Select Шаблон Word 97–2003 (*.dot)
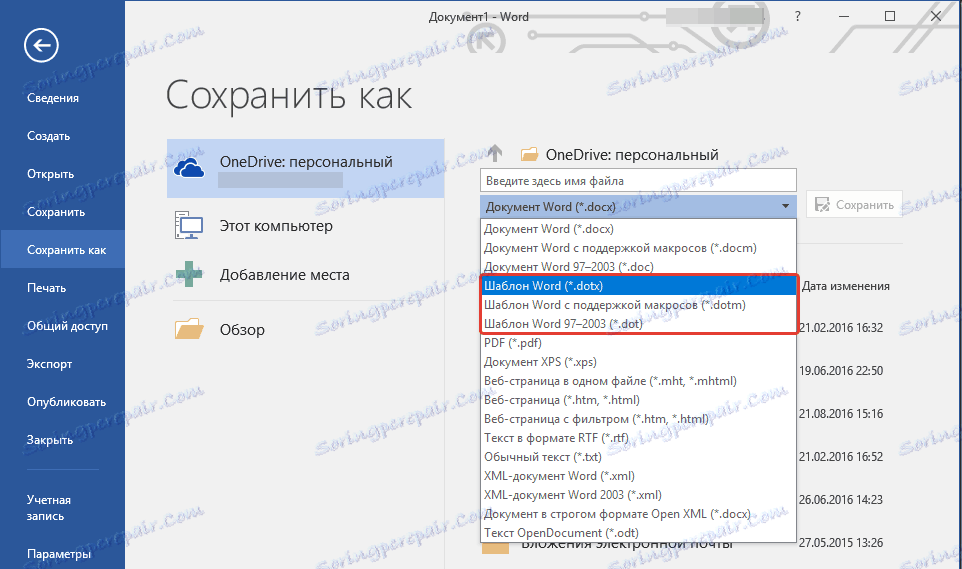962x569 pixels. point(638,324)
